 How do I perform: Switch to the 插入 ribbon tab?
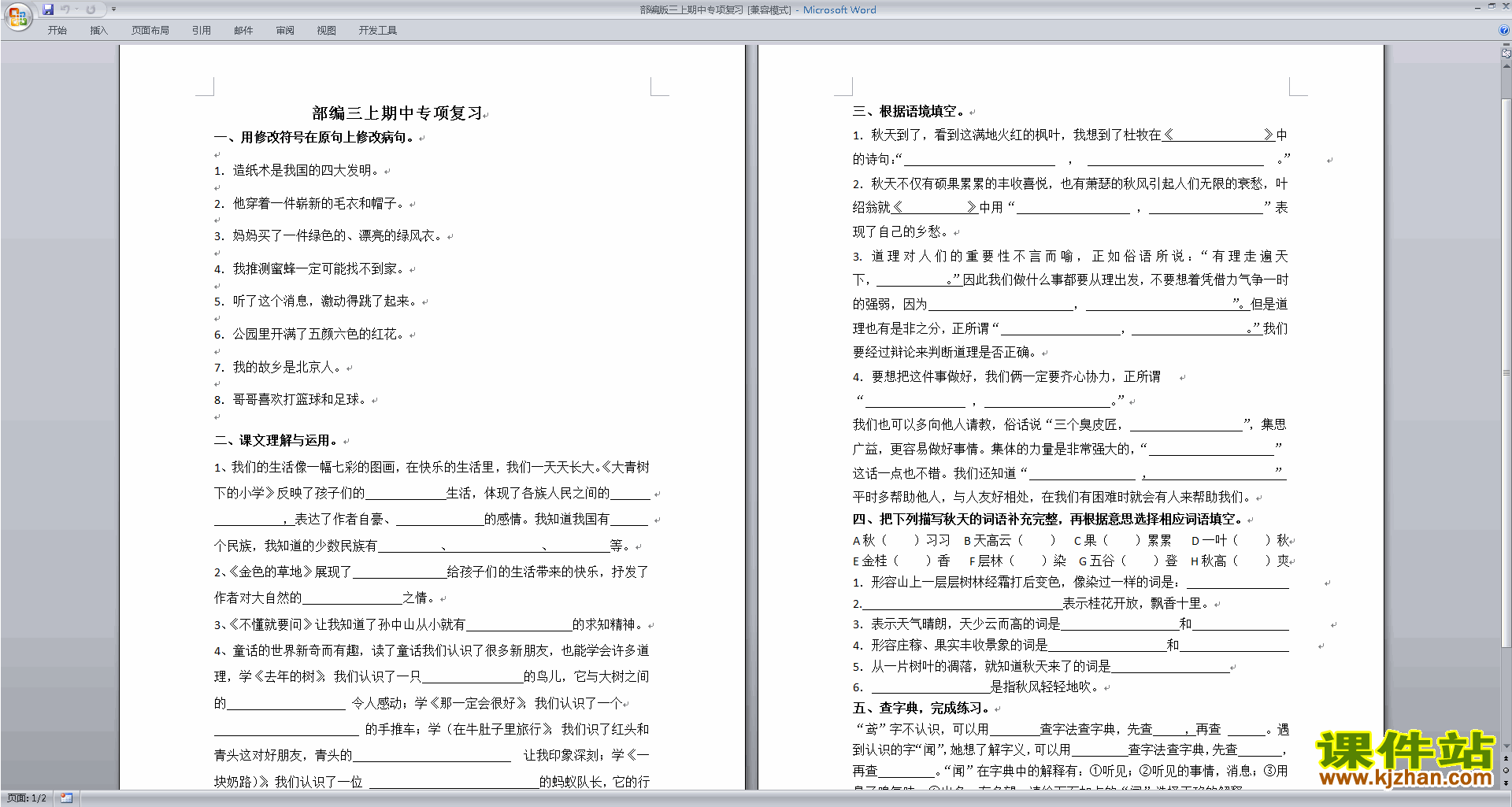[x=98, y=31]
